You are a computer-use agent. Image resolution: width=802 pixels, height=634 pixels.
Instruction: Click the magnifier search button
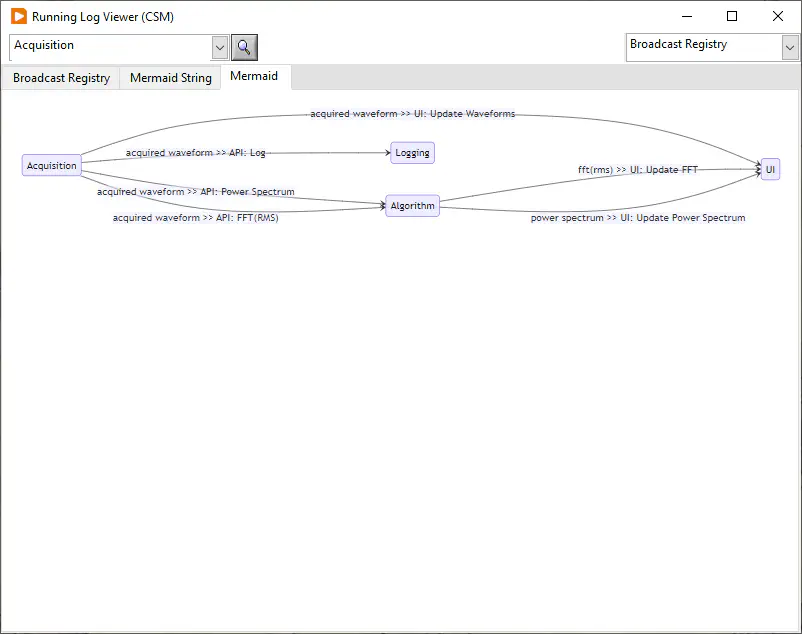(245, 47)
